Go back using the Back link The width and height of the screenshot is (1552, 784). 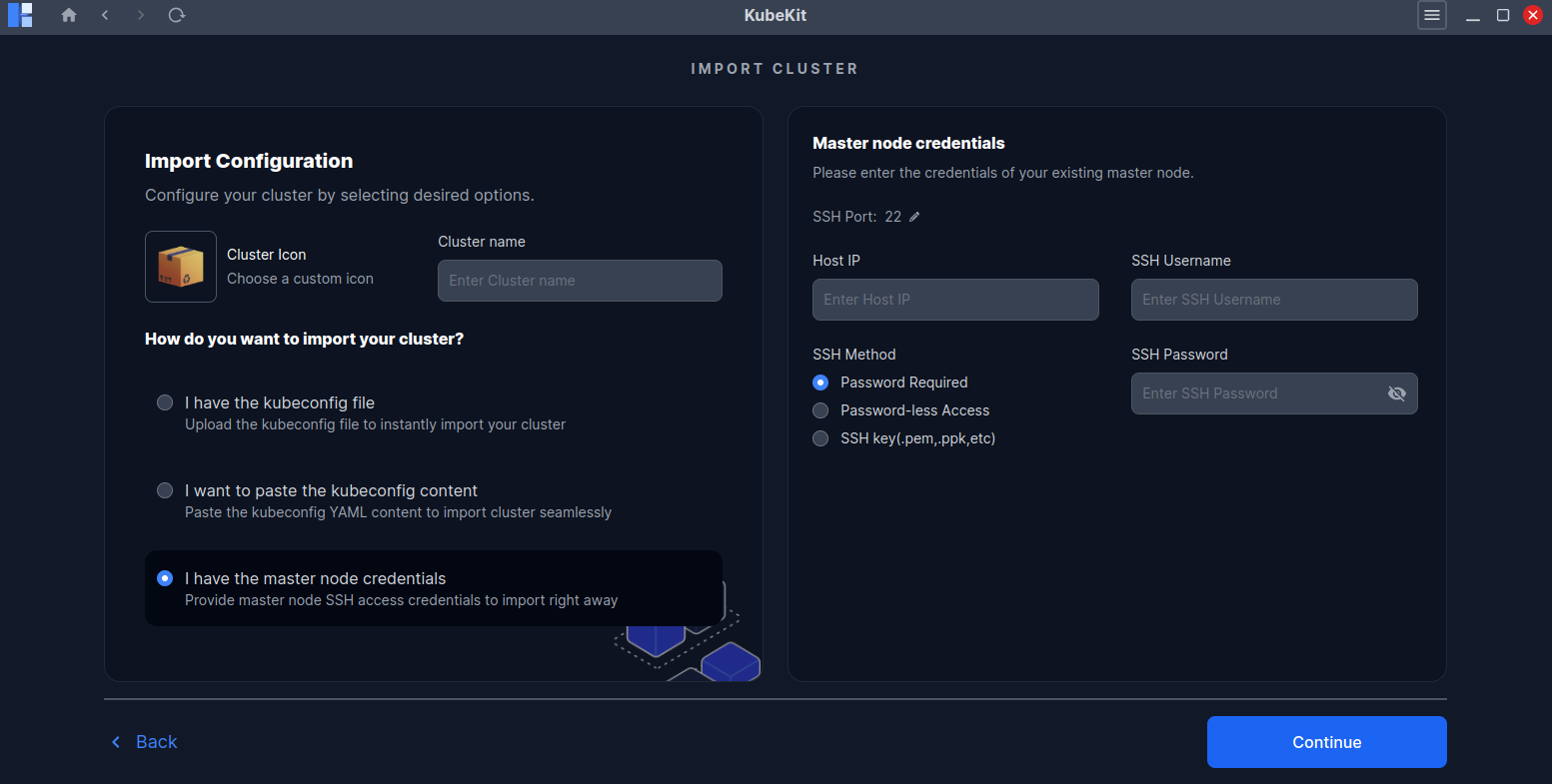pos(143,742)
